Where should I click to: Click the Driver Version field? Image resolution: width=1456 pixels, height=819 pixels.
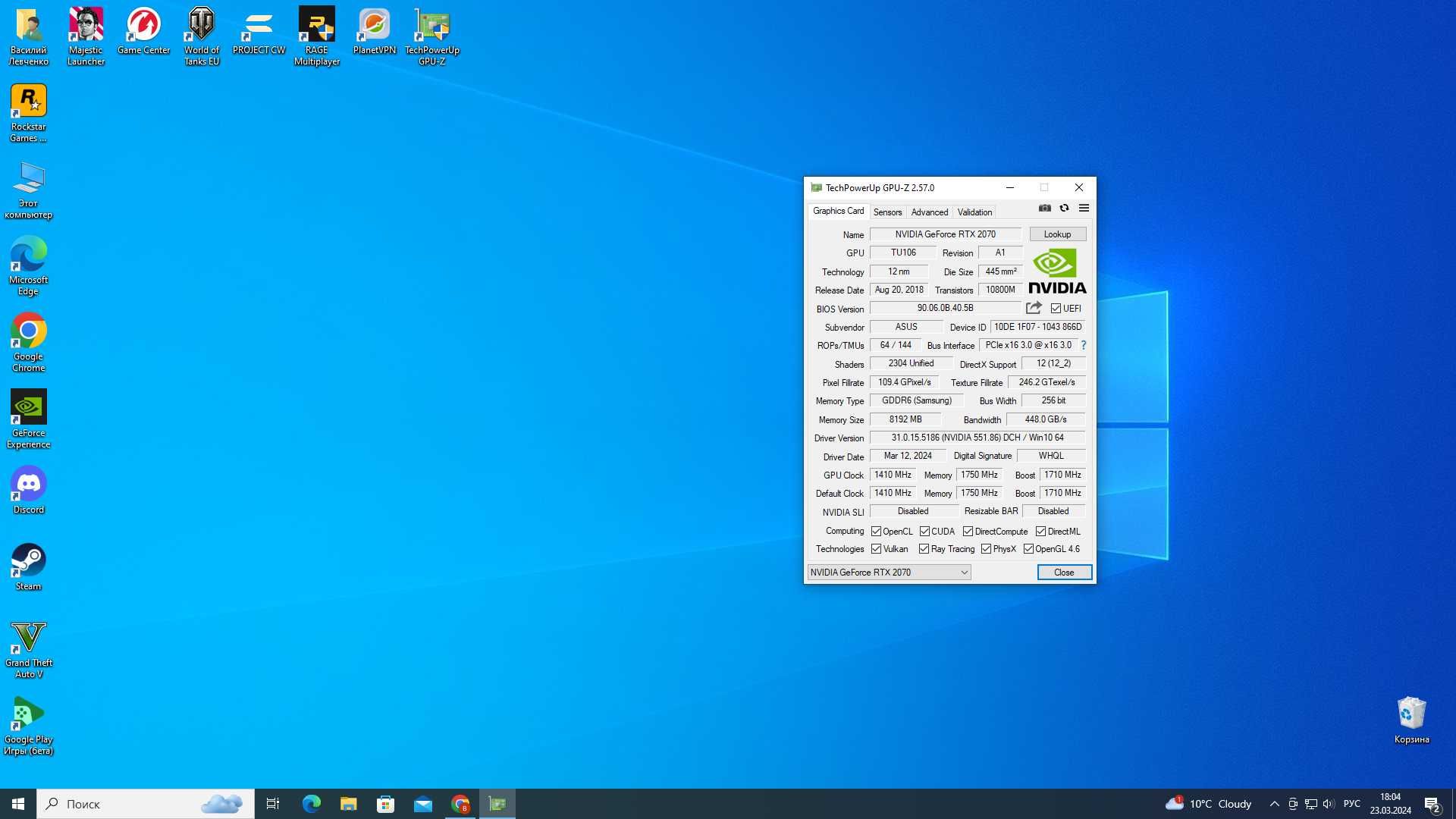tap(977, 438)
